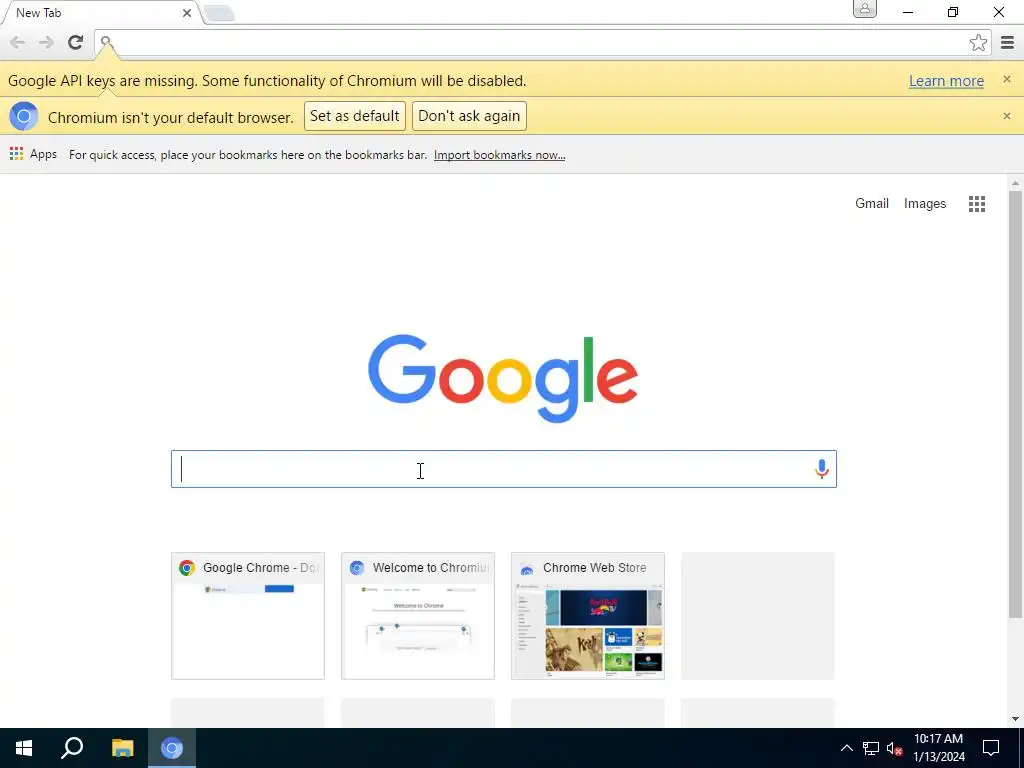Open the Chromium hamburger menu
This screenshot has height=768, width=1024.
pos(1007,43)
